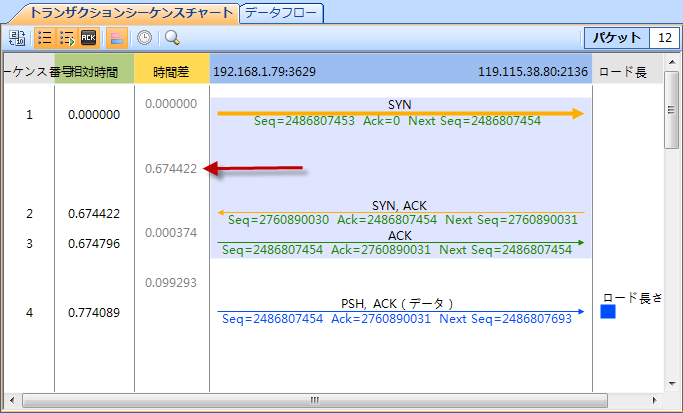
Task: Toggle the list icon with green arrow
Action: [67, 38]
